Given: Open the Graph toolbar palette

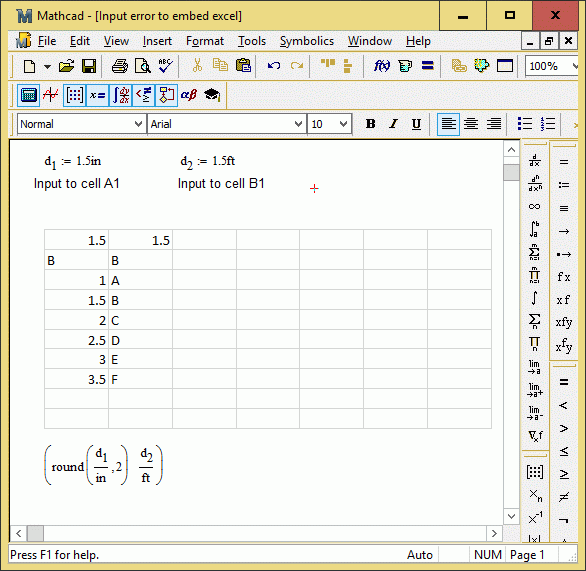Looking at the screenshot, I should click(x=51, y=95).
